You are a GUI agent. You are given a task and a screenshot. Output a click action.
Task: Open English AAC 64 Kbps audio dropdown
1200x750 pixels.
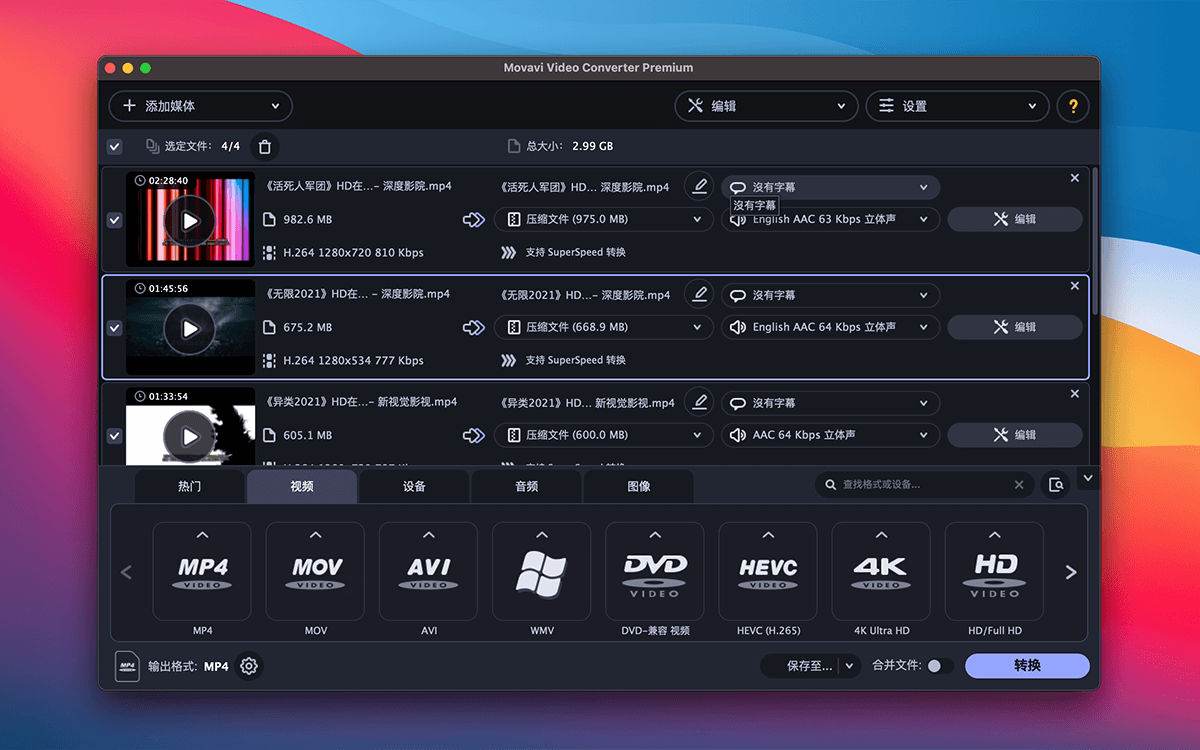pyautogui.click(x=831, y=327)
